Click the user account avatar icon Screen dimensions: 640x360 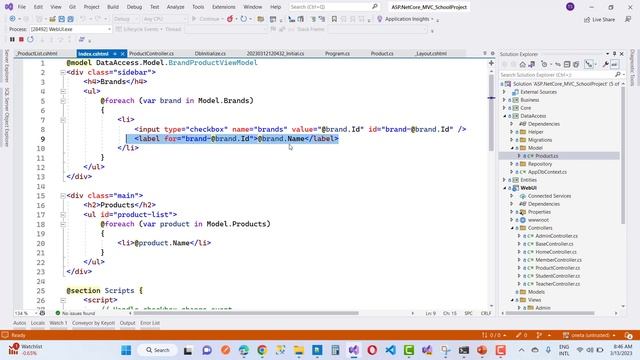pyautogui.click(x=570, y=7)
